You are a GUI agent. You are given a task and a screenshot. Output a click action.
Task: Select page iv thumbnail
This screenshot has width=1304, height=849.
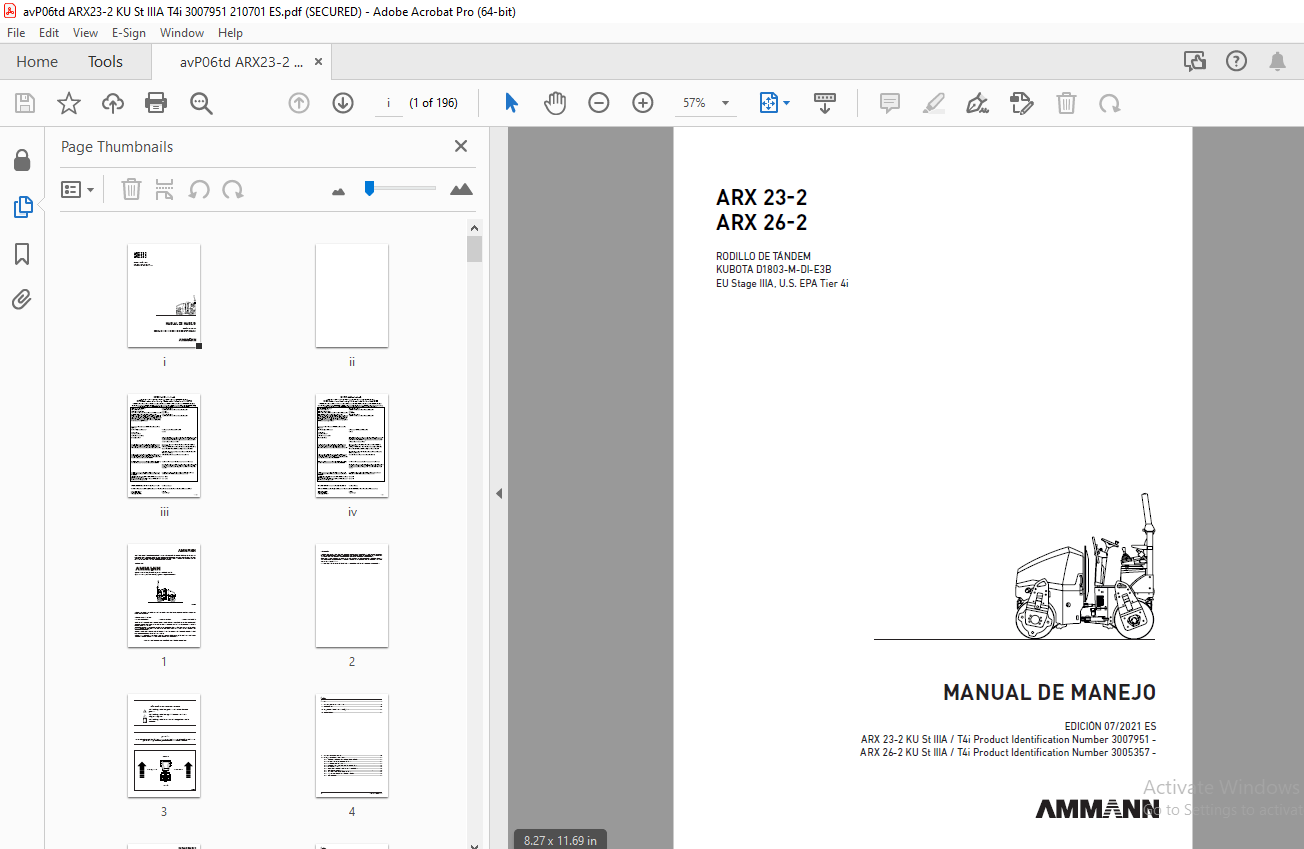[352, 446]
